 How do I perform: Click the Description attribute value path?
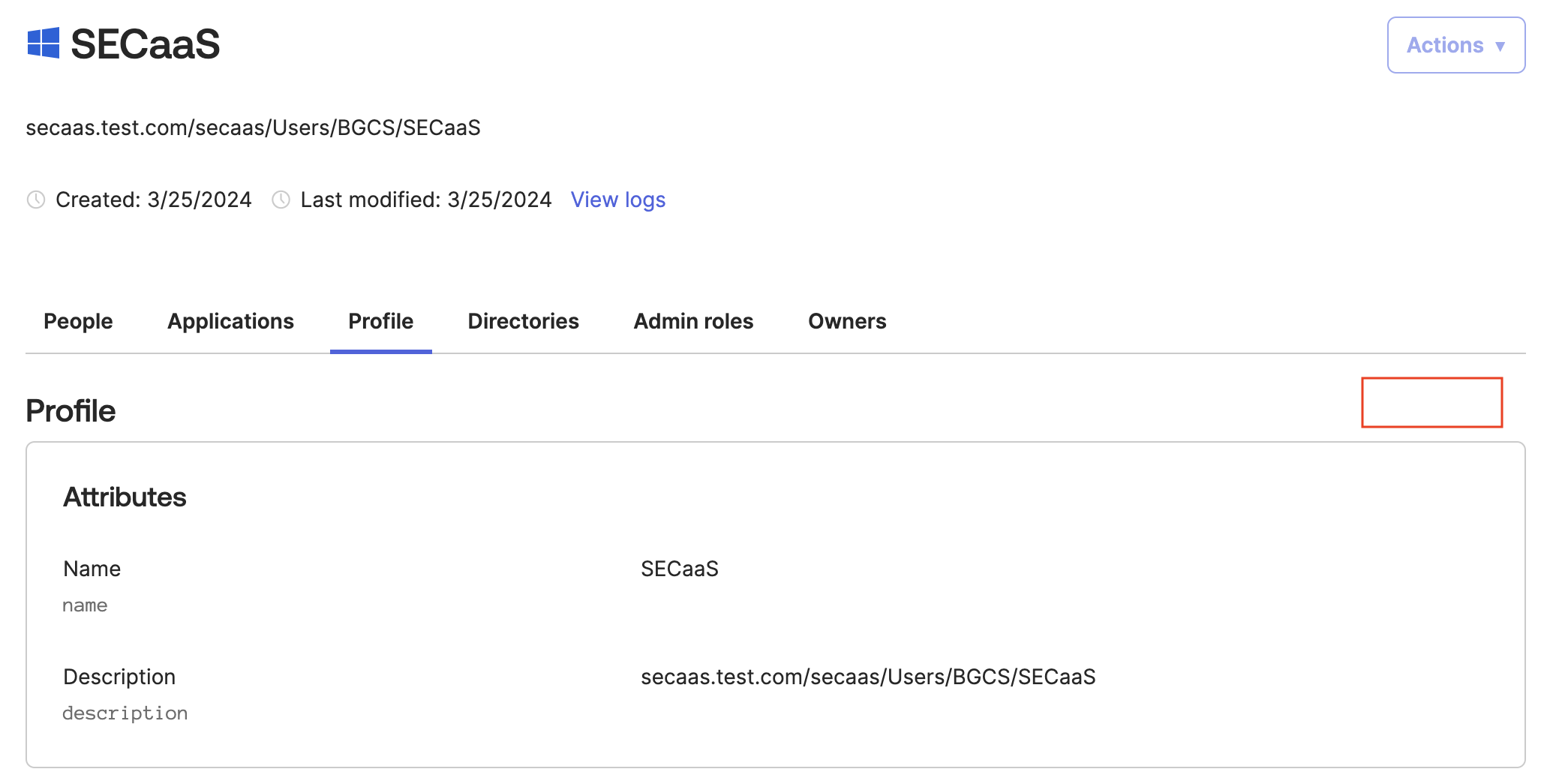pyautogui.click(x=867, y=677)
